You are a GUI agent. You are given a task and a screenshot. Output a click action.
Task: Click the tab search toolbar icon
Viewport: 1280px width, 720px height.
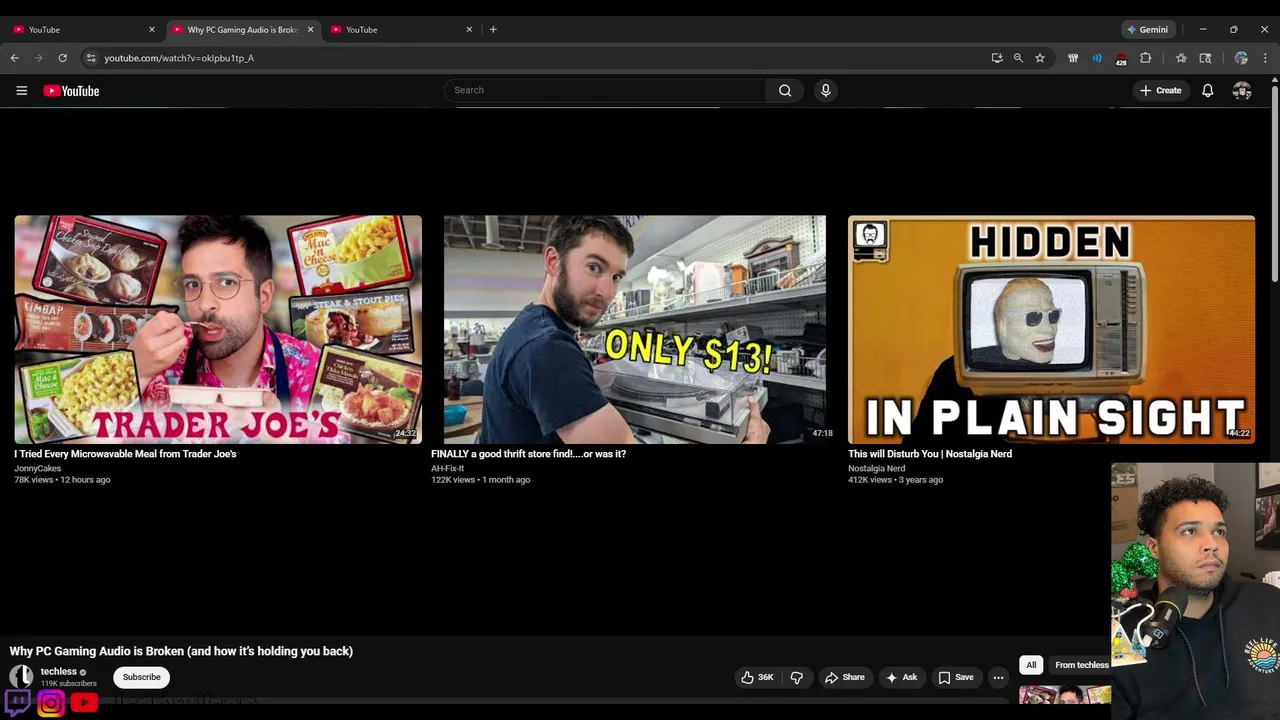click(x=1205, y=58)
